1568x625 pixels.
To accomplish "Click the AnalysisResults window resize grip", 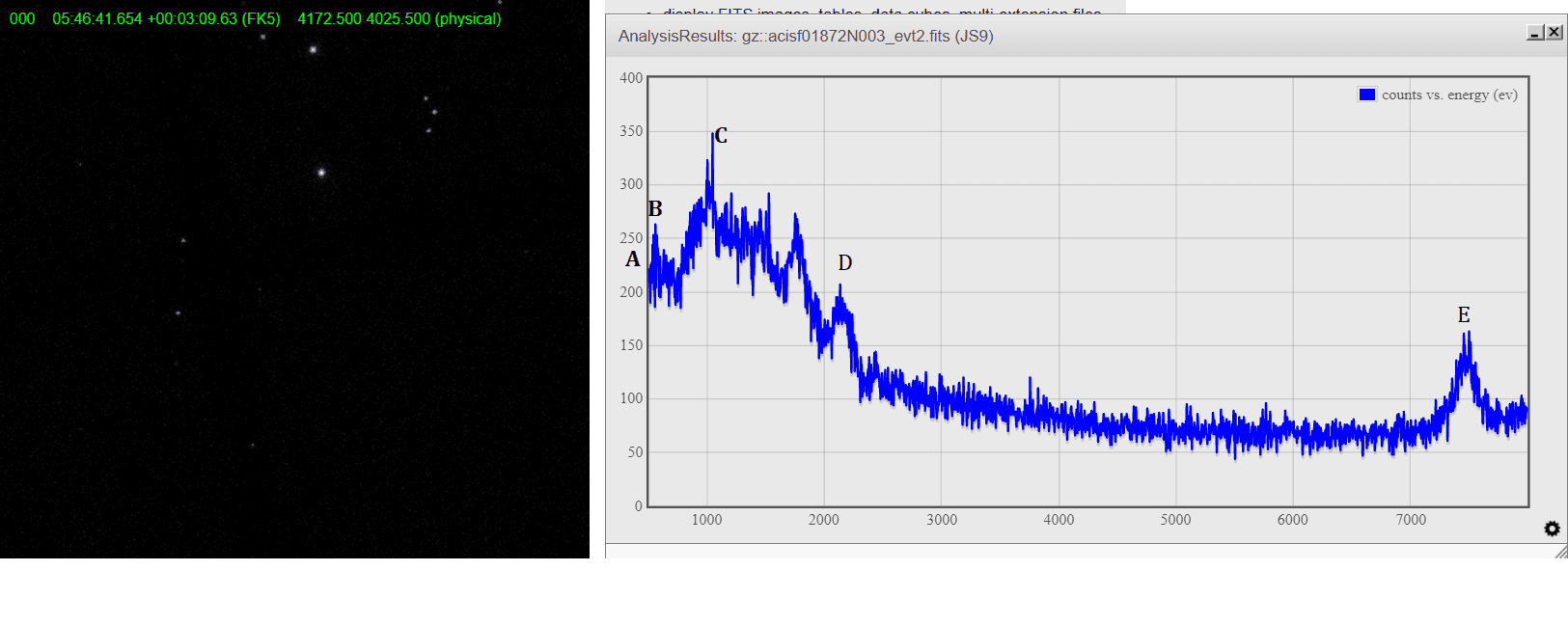I will tap(1561, 552).
